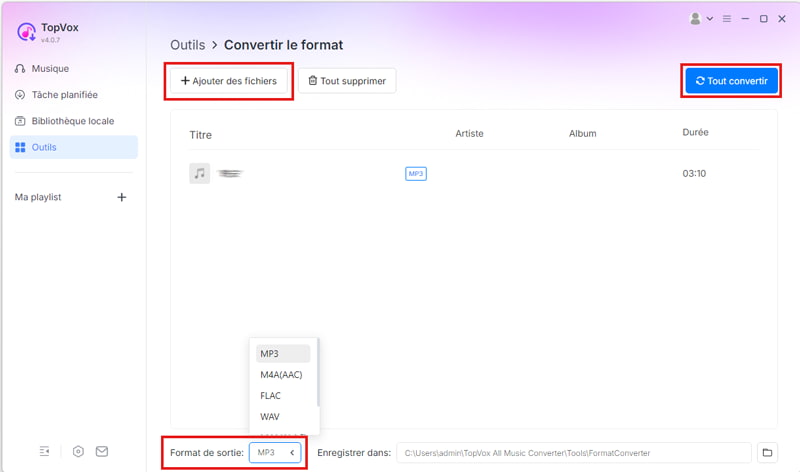Choose M4A(AAC) output format
800x472 pixels.
click(x=283, y=375)
